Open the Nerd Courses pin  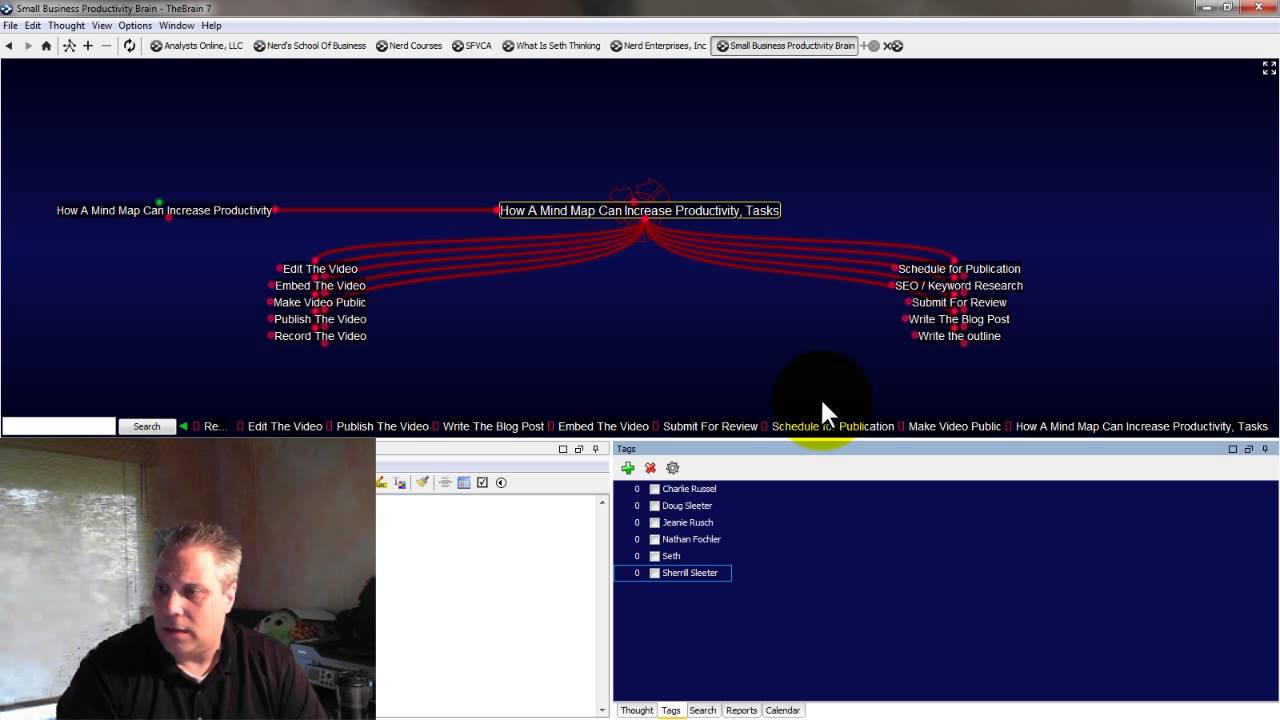tap(409, 46)
